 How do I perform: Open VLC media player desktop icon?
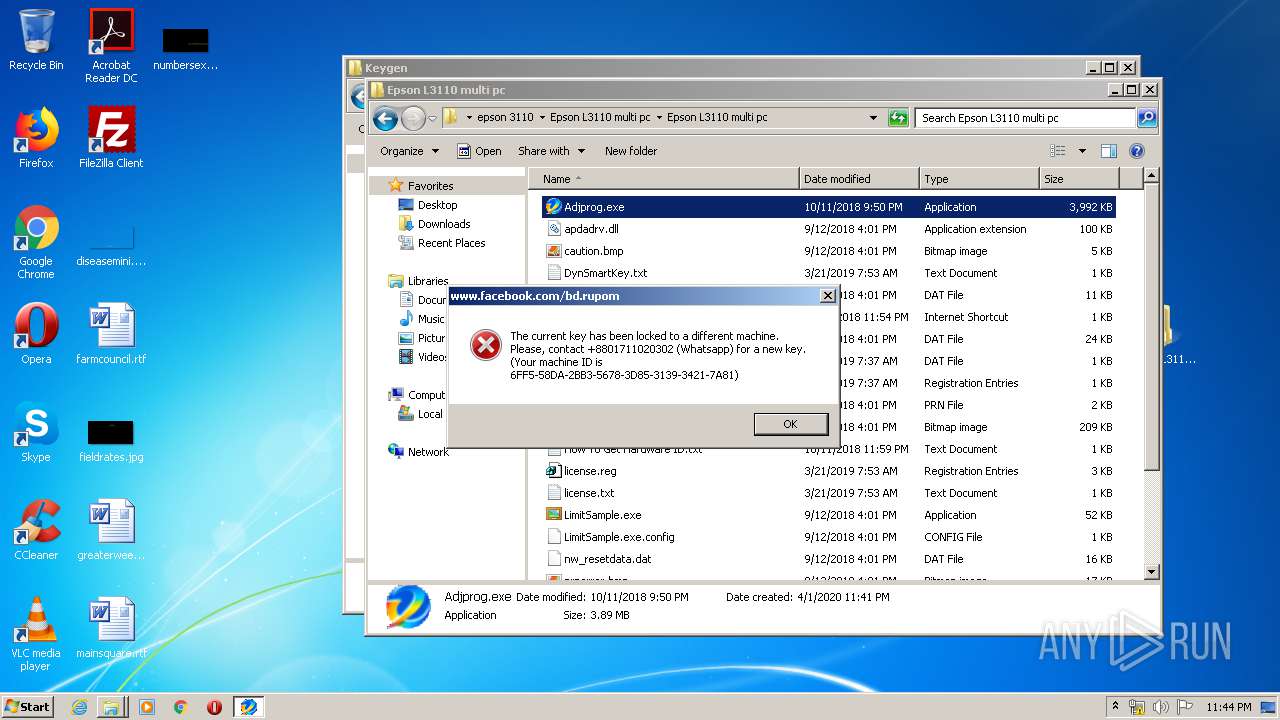[36, 634]
